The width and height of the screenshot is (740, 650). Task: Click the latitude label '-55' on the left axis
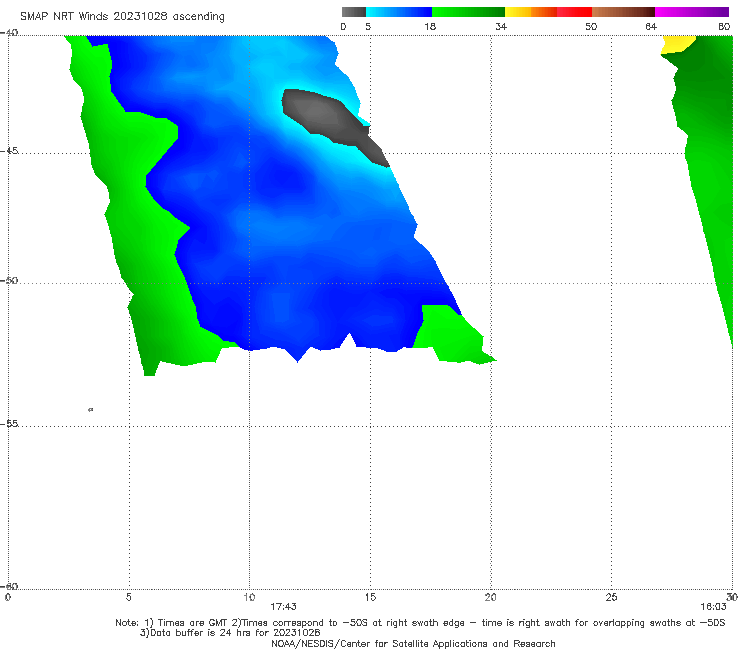coord(9,424)
